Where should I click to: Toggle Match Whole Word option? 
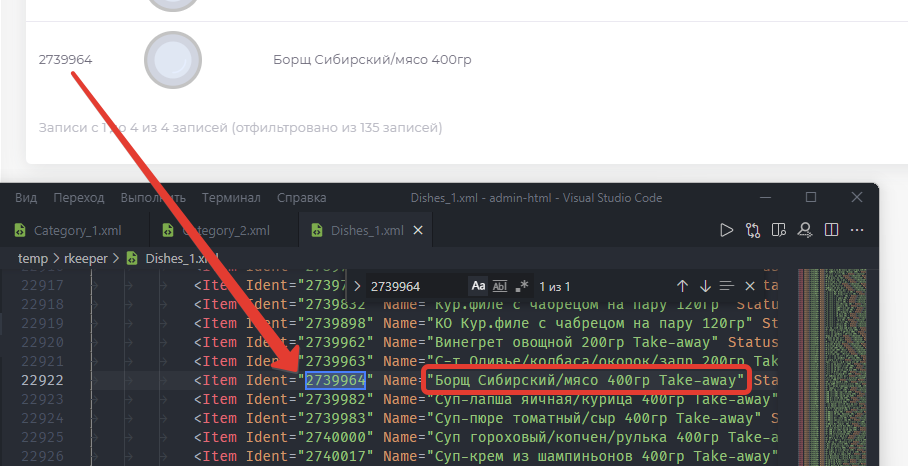(x=500, y=287)
